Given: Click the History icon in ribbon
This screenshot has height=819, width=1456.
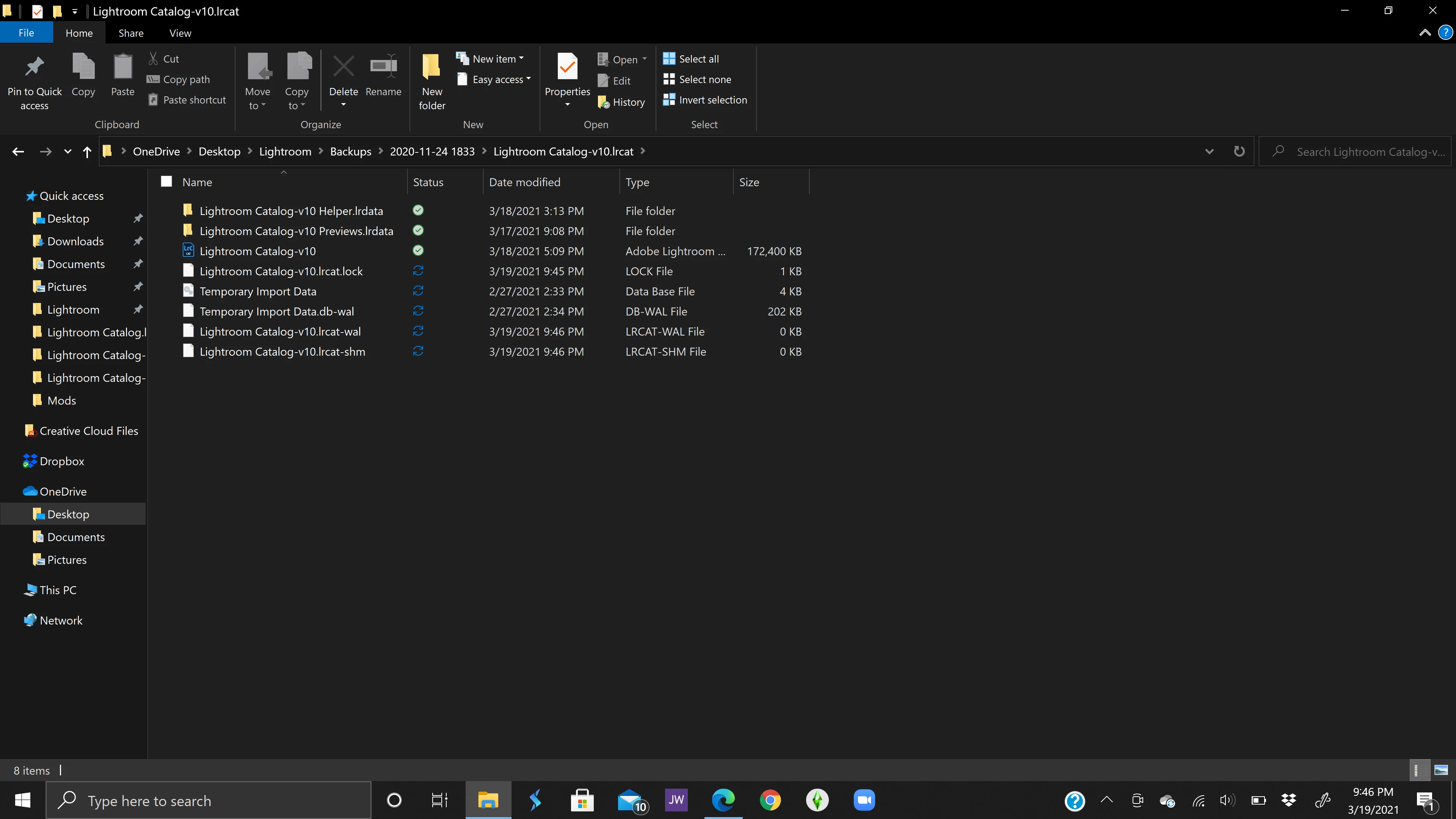Looking at the screenshot, I should [x=604, y=102].
